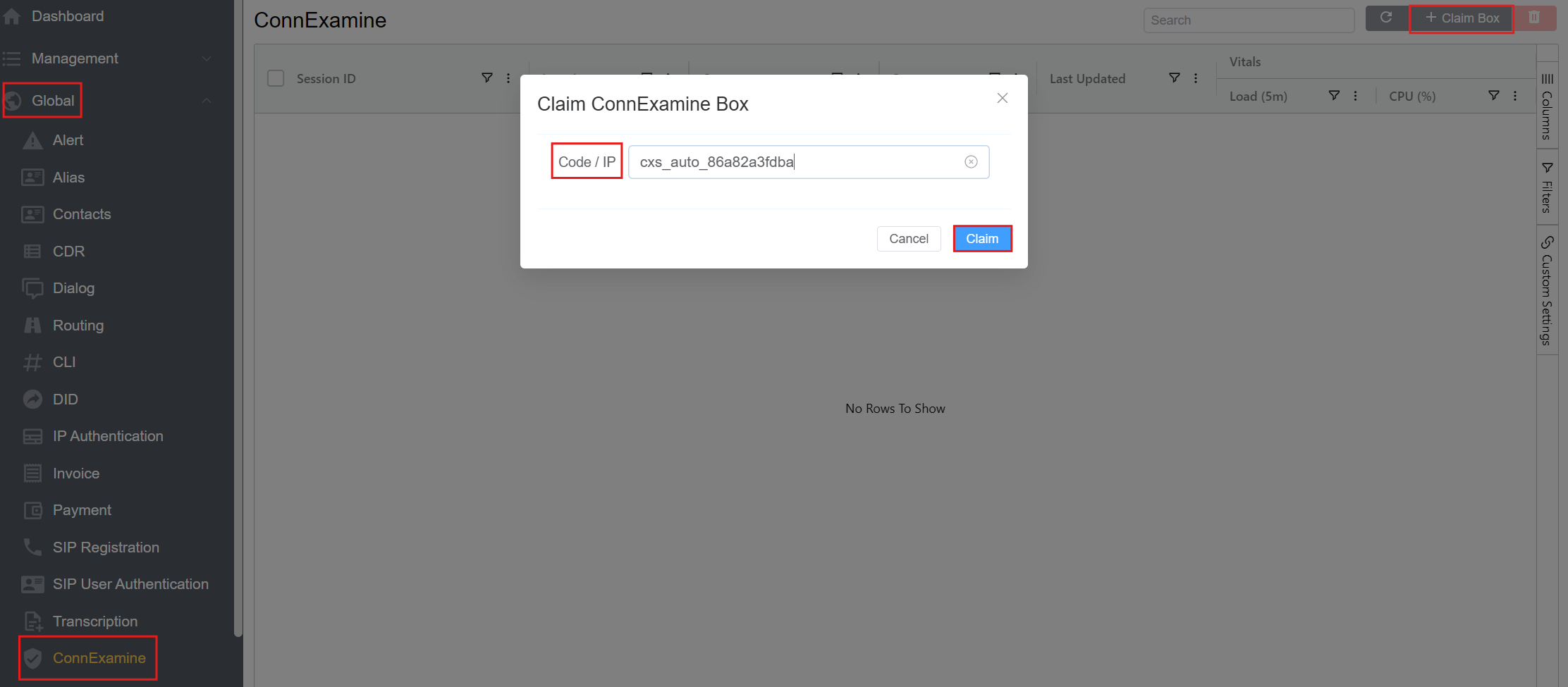Image resolution: width=1568 pixels, height=687 pixels.
Task: Collapse the Global menu section
Action: tap(207, 101)
